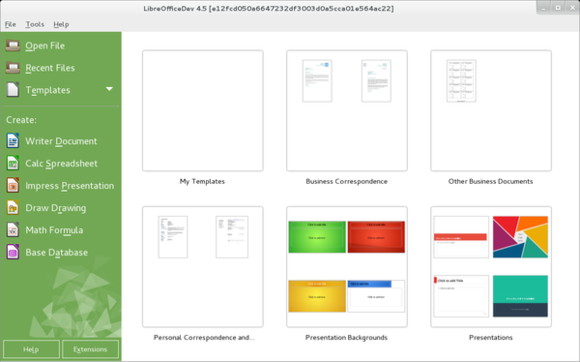
Task: Click the Templates page icon
Action: tap(13, 90)
